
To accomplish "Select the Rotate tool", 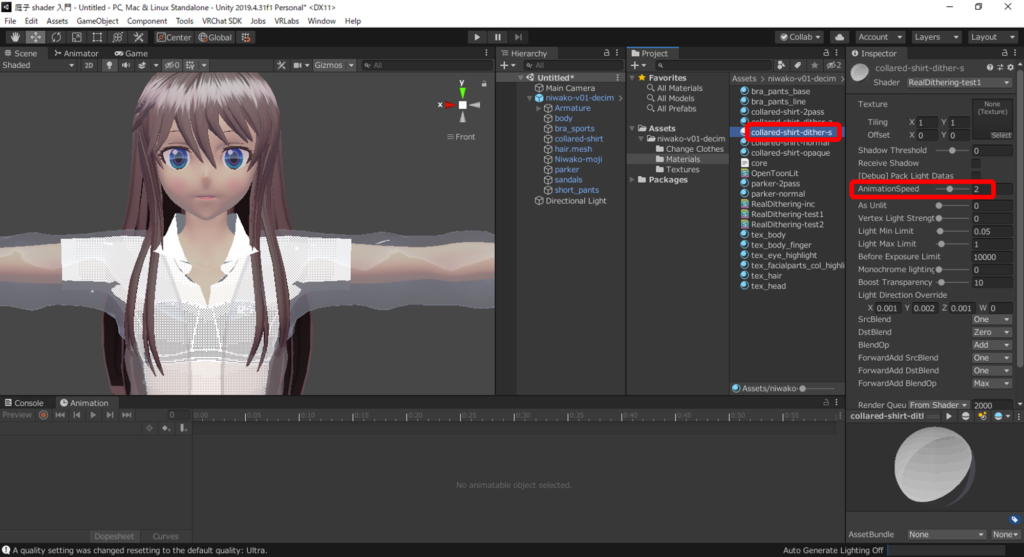I will pyautogui.click(x=56, y=37).
